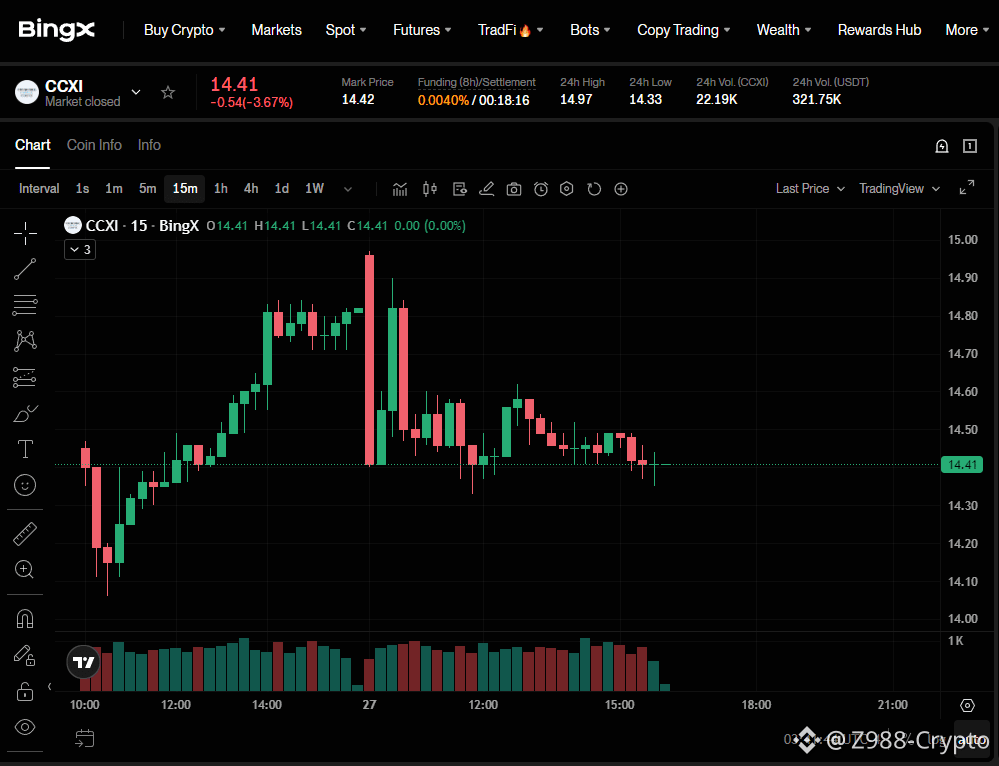Open the Rewards Hub page
Viewport: 999px width, 766px height.
pyautogui.click(x=879, y=30)
